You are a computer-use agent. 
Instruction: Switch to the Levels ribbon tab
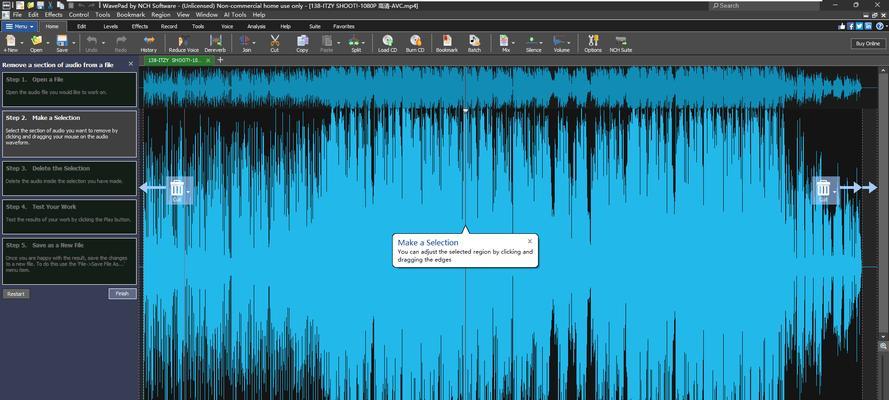pos(111,26)
